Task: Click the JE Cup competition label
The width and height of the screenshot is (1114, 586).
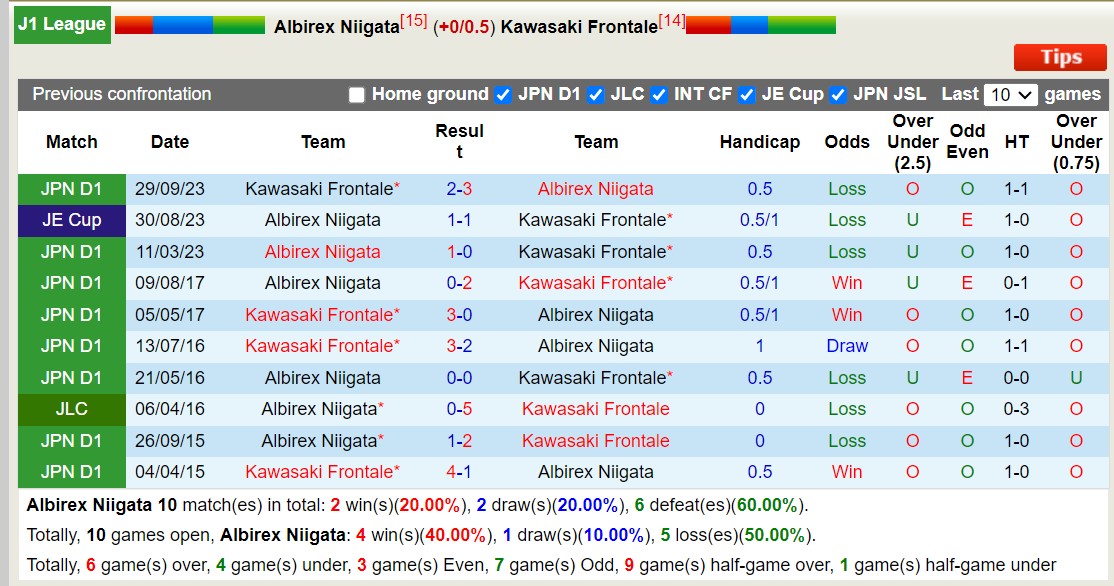Action: click(x=71, y=220)
